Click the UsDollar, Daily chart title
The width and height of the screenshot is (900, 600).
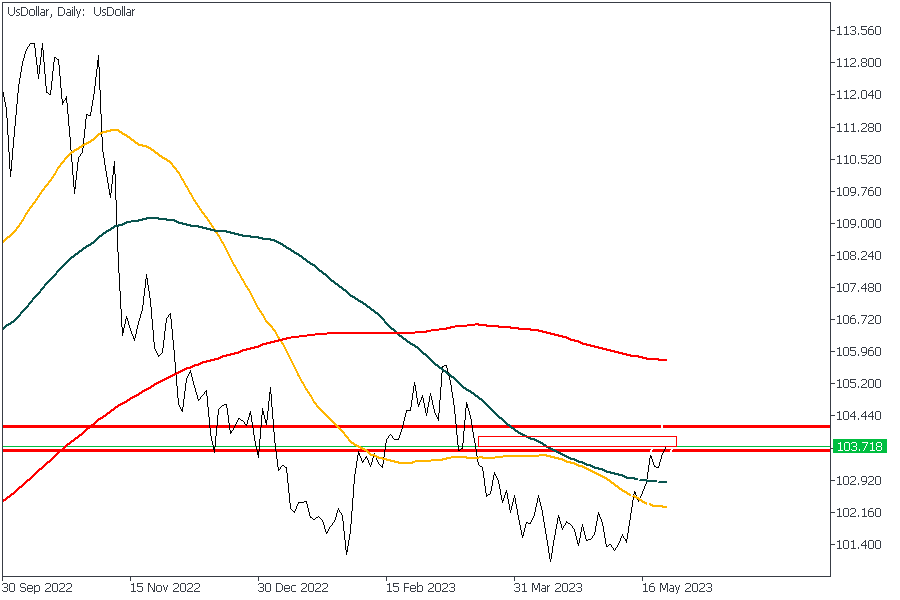tap(72, 12)
